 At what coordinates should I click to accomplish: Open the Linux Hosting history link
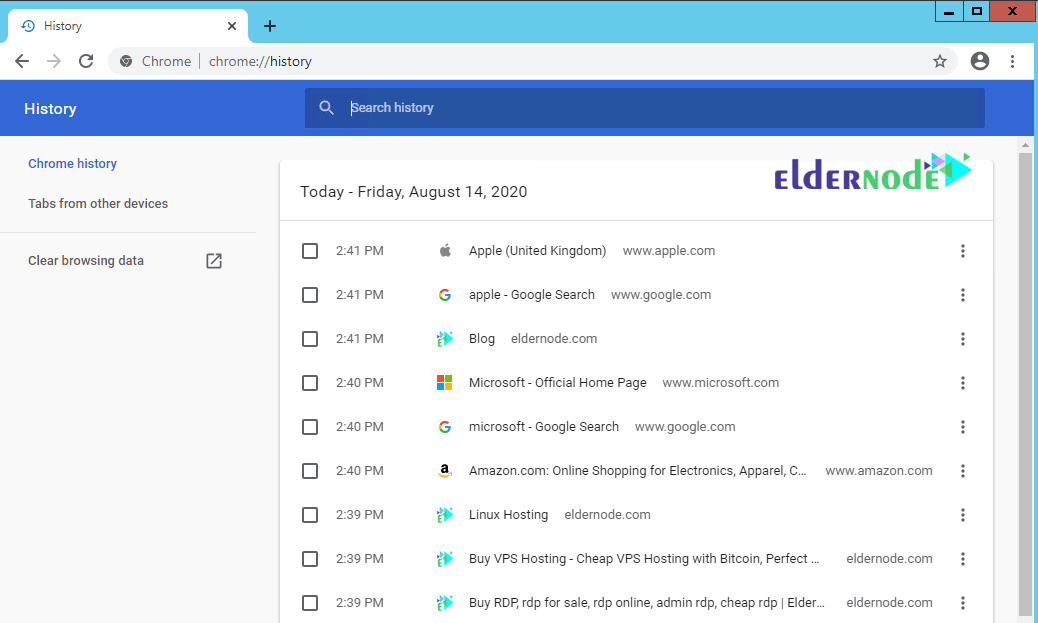coord(508,514)
